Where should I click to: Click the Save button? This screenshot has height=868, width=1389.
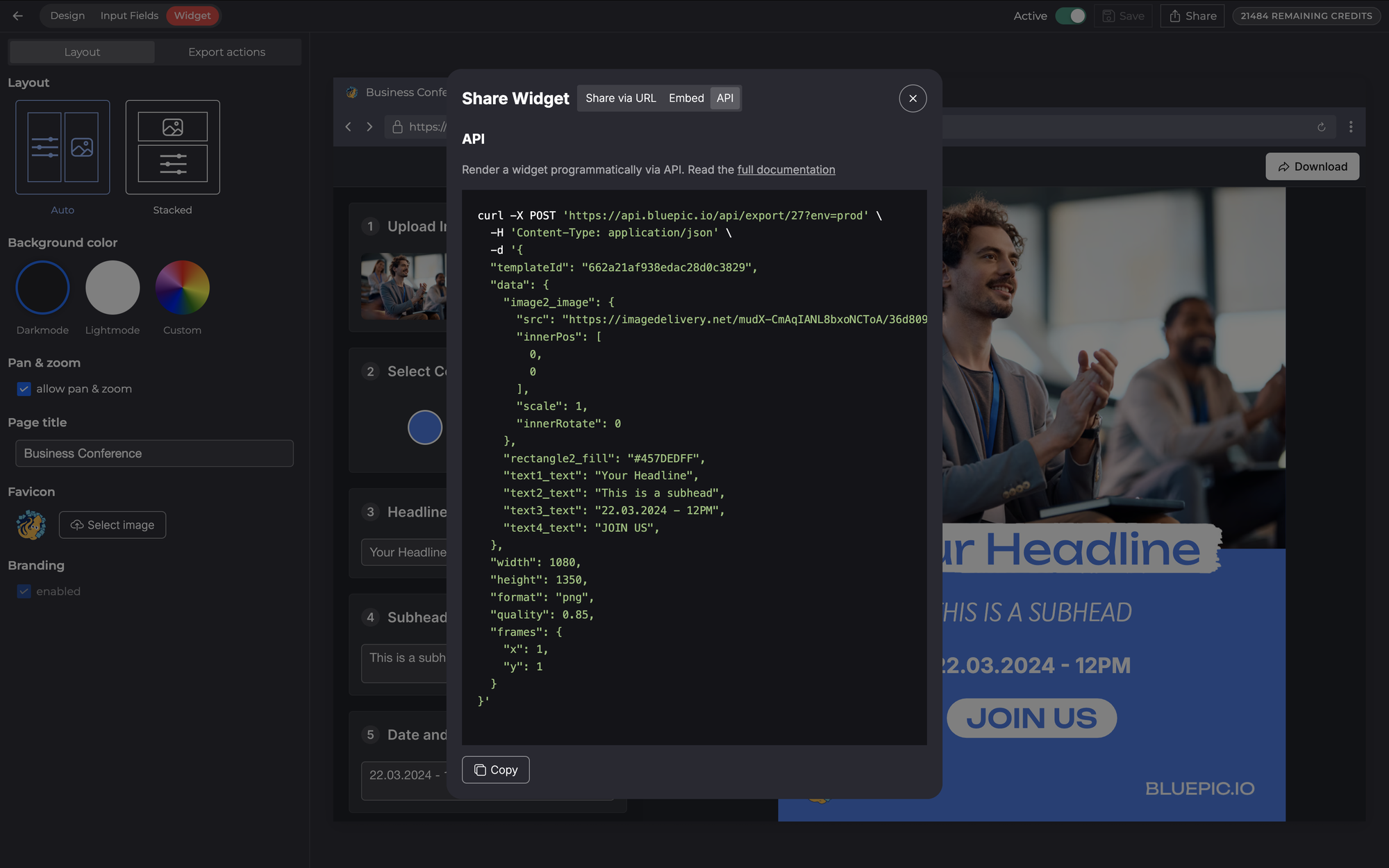pos(1123,16)
